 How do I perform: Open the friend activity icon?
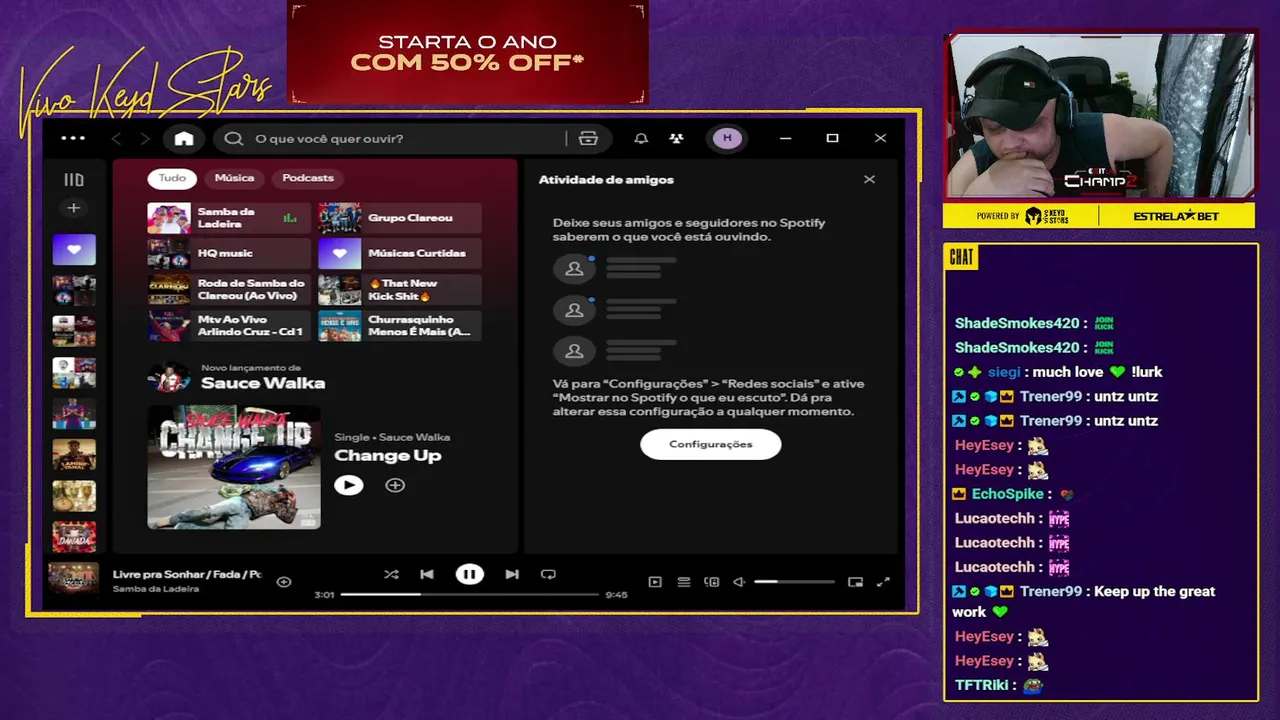click(676, 138)
